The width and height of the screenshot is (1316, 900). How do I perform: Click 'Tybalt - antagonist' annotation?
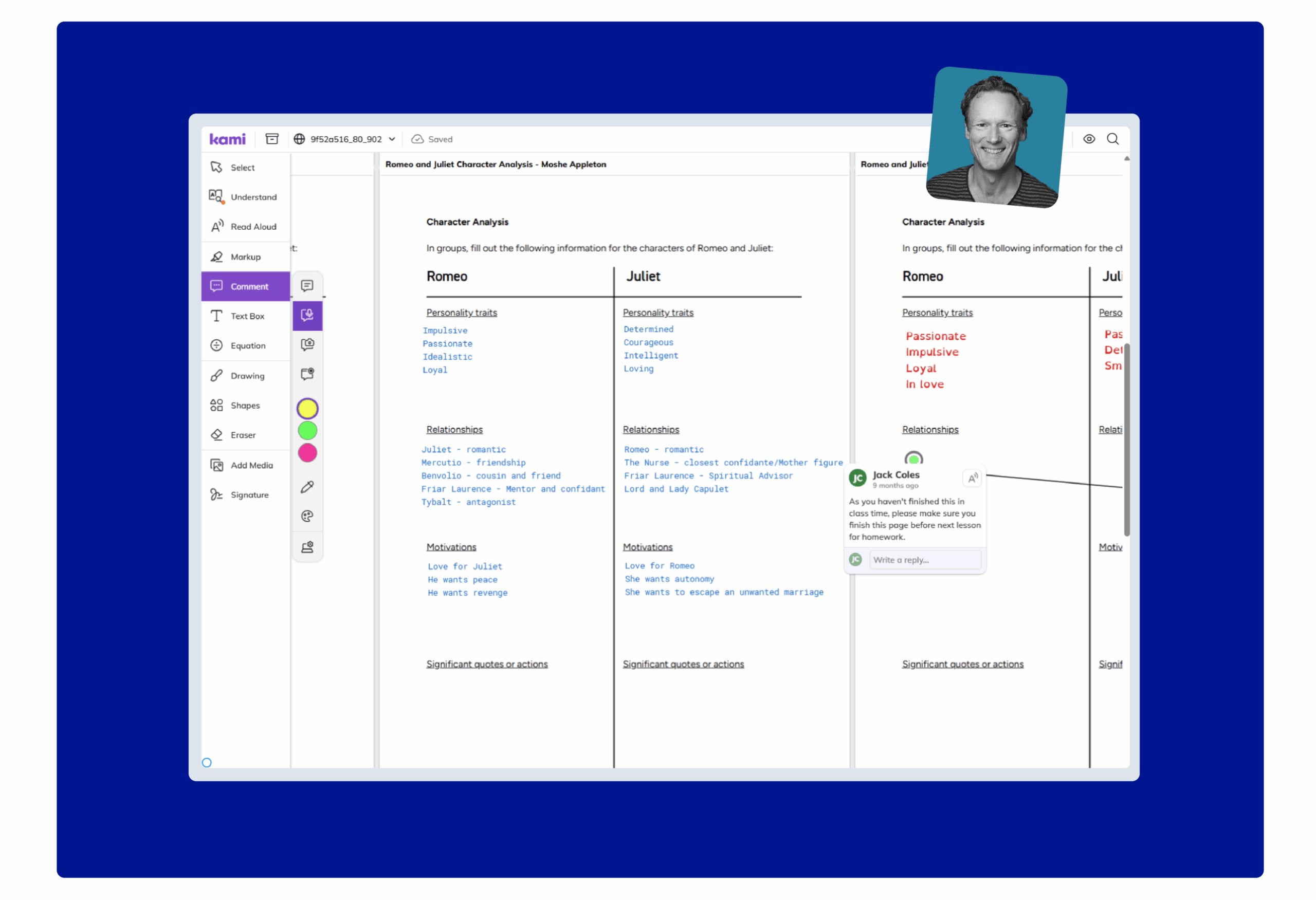pyautogui.click(x=468, y=502)
